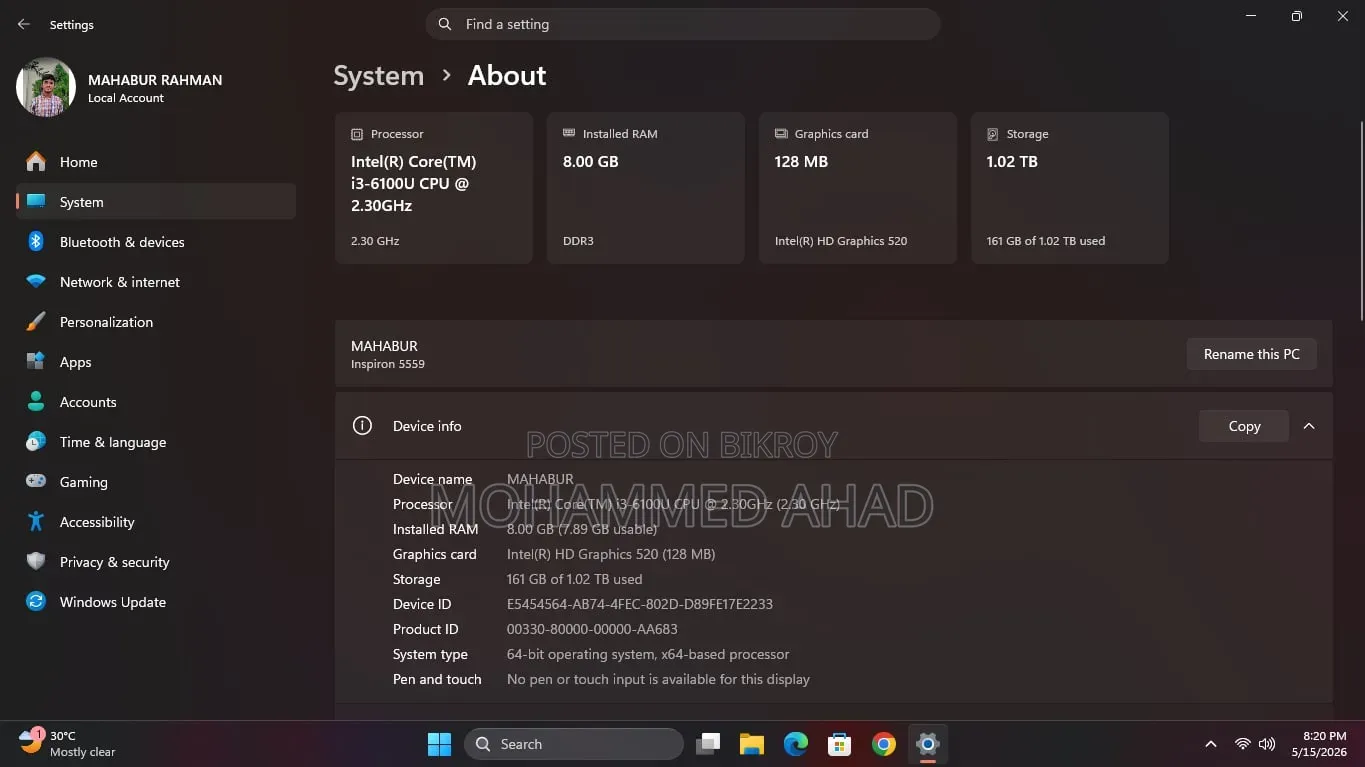Copy the Device info details
This screenshot has height=767, width=1365.
pyautogui.click(x=1244, y=426)
